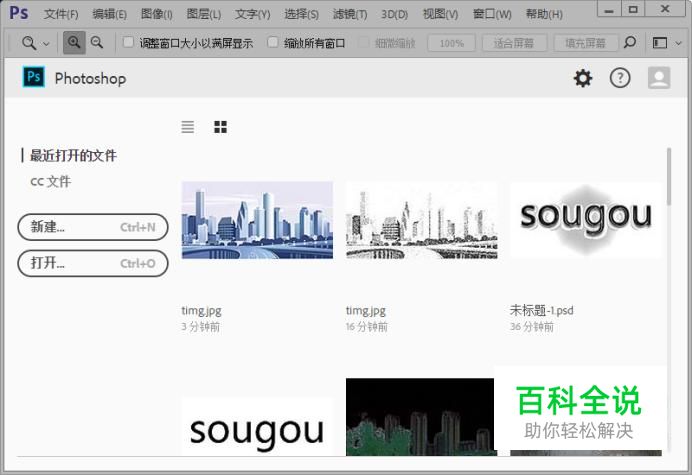The height and width of the screenshot is (475, 692).
Task: Open the 视图(V) menu
Action: 440,14
